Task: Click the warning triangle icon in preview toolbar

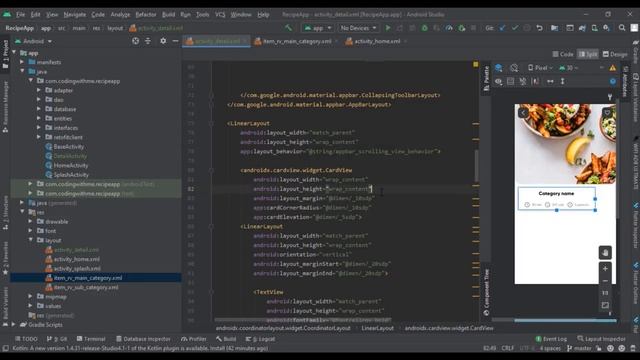Action: (x=613, y=68)
